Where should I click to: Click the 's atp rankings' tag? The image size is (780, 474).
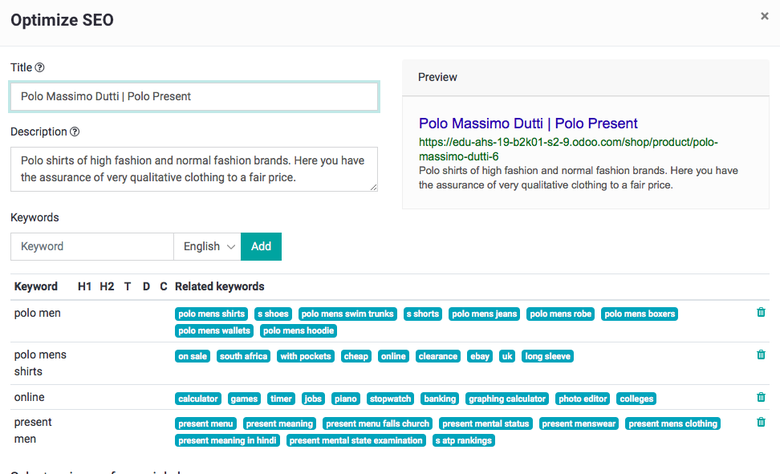pyautogui.click(x=463, y=441)
